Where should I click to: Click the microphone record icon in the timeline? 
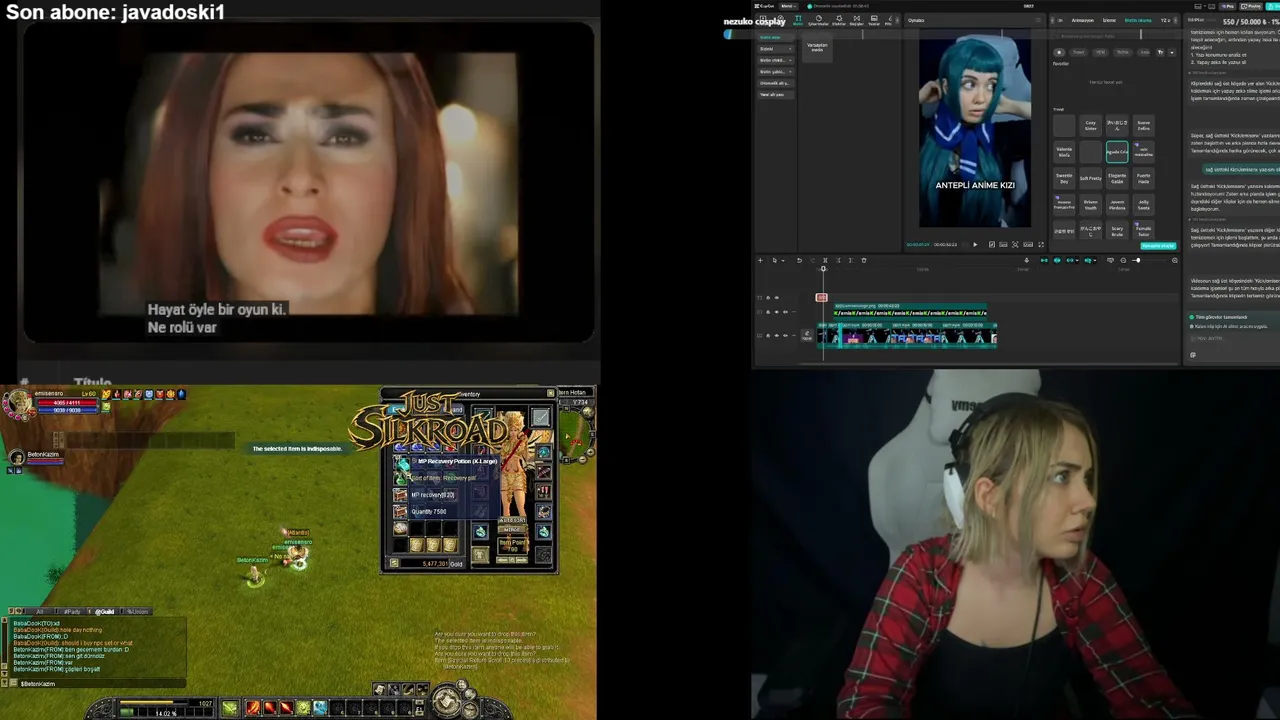click(x=1026, y=260)
